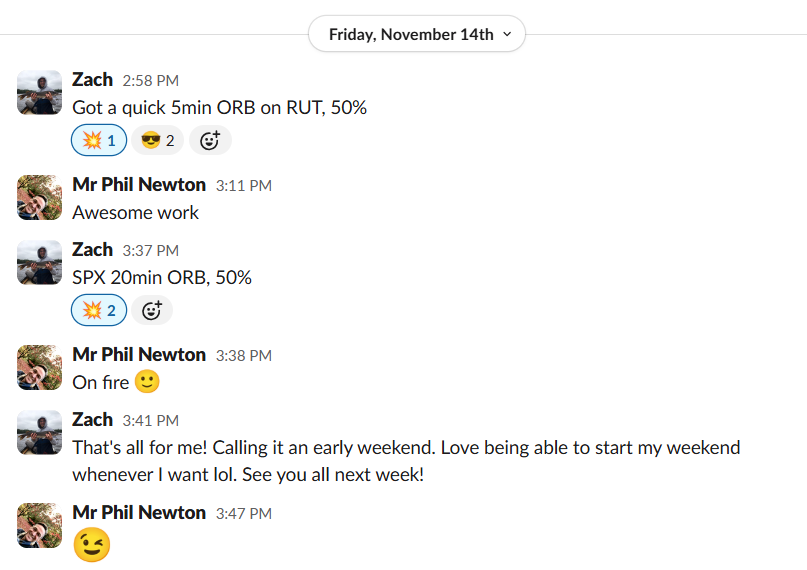Open Mr Phil Newton's avatar on the 3:47 PM message
Image resolution: width=807 pixels, height=570 pixels.
(40, 525)
